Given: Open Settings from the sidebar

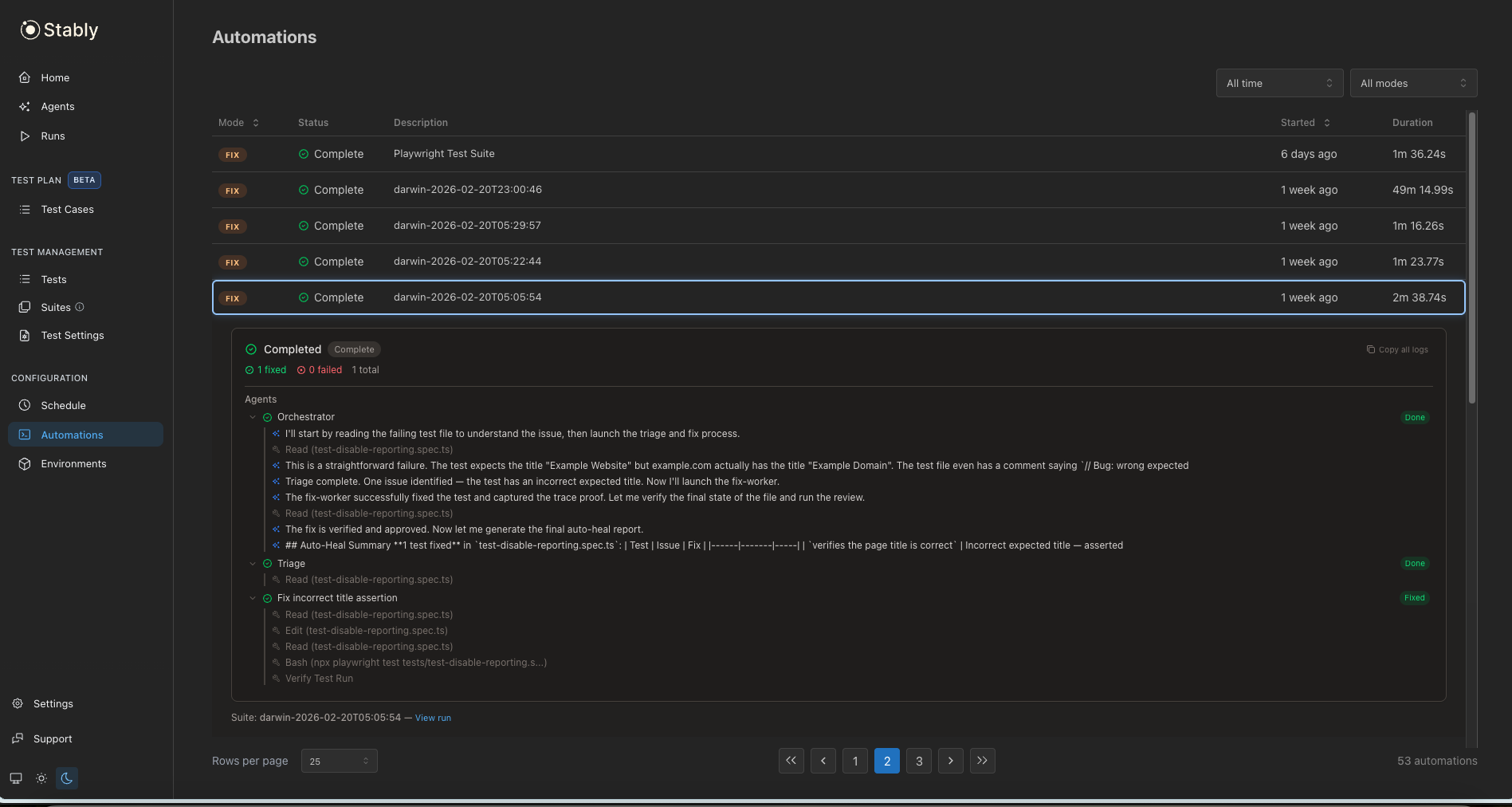Looking at the screenshot, I should coord(53,703).
